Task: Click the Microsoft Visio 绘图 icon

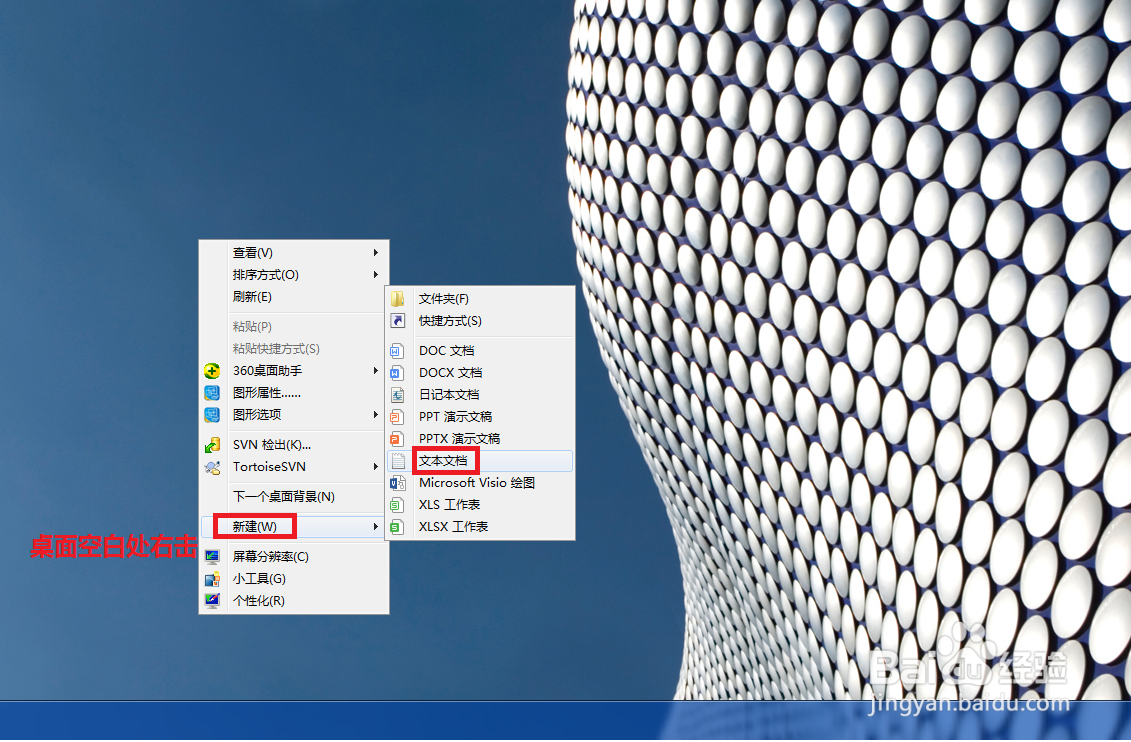Action: pos(399,482)
